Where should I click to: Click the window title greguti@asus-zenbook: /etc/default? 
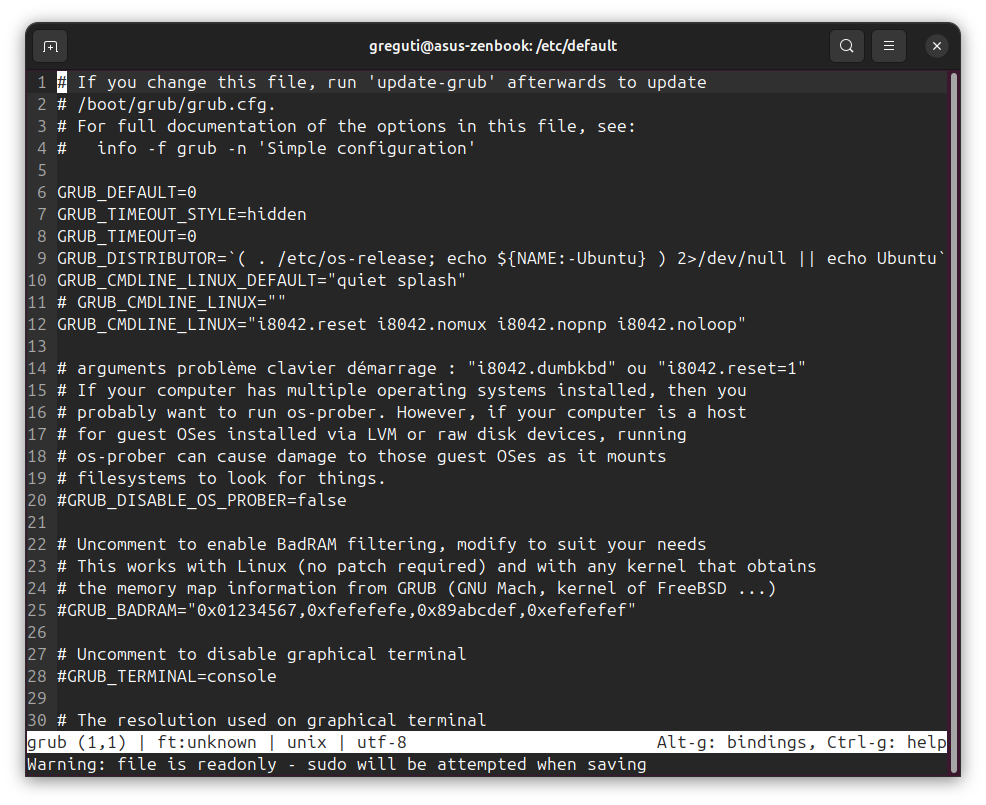pyautogui.click(x=492, y=46)
